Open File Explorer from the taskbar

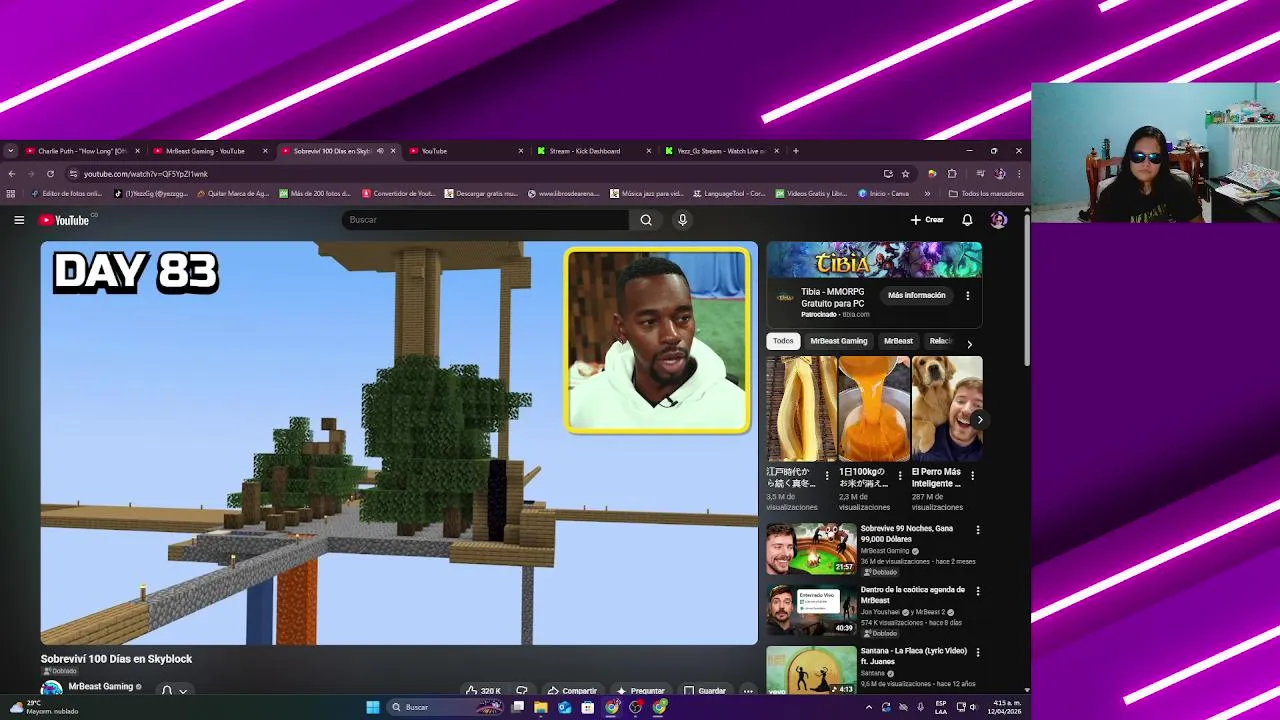pos(541,707)
